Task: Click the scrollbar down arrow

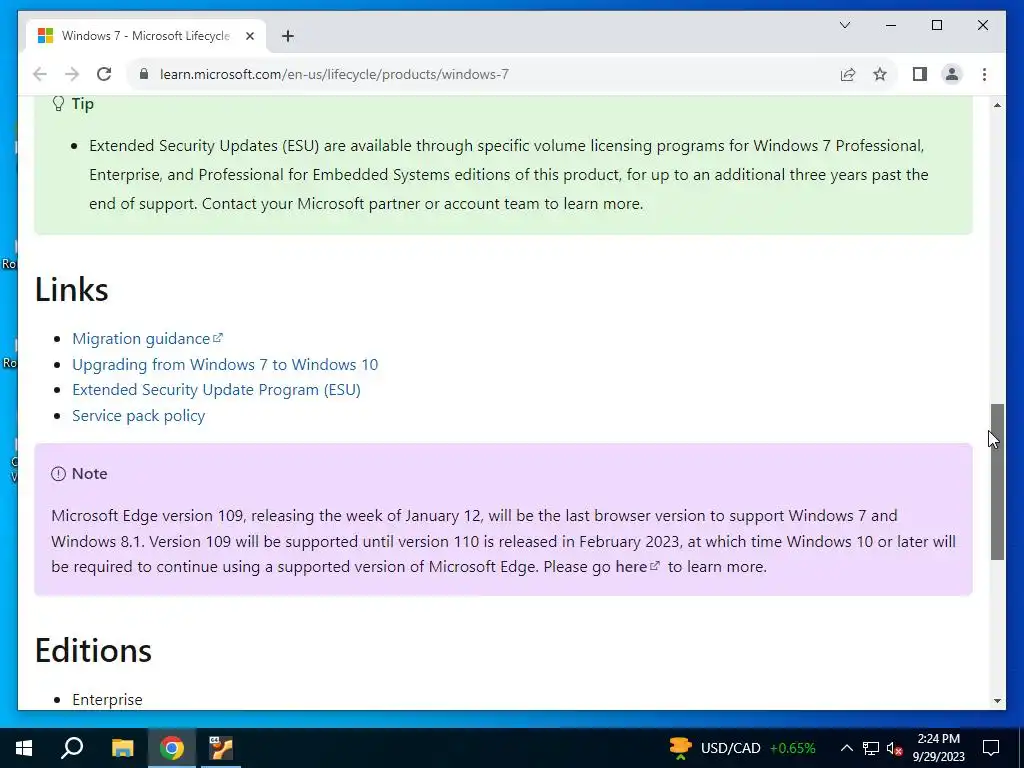Action: click(x=997, y=701)
